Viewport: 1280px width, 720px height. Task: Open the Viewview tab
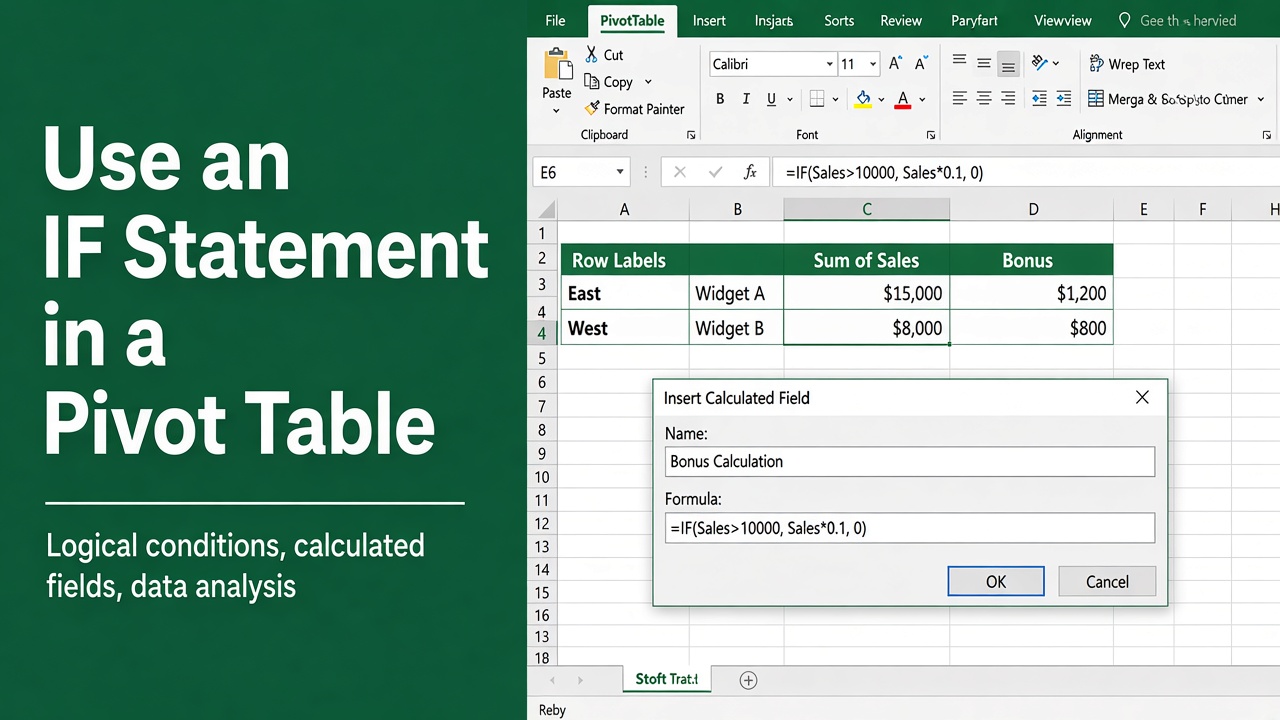click(1064, 20)
